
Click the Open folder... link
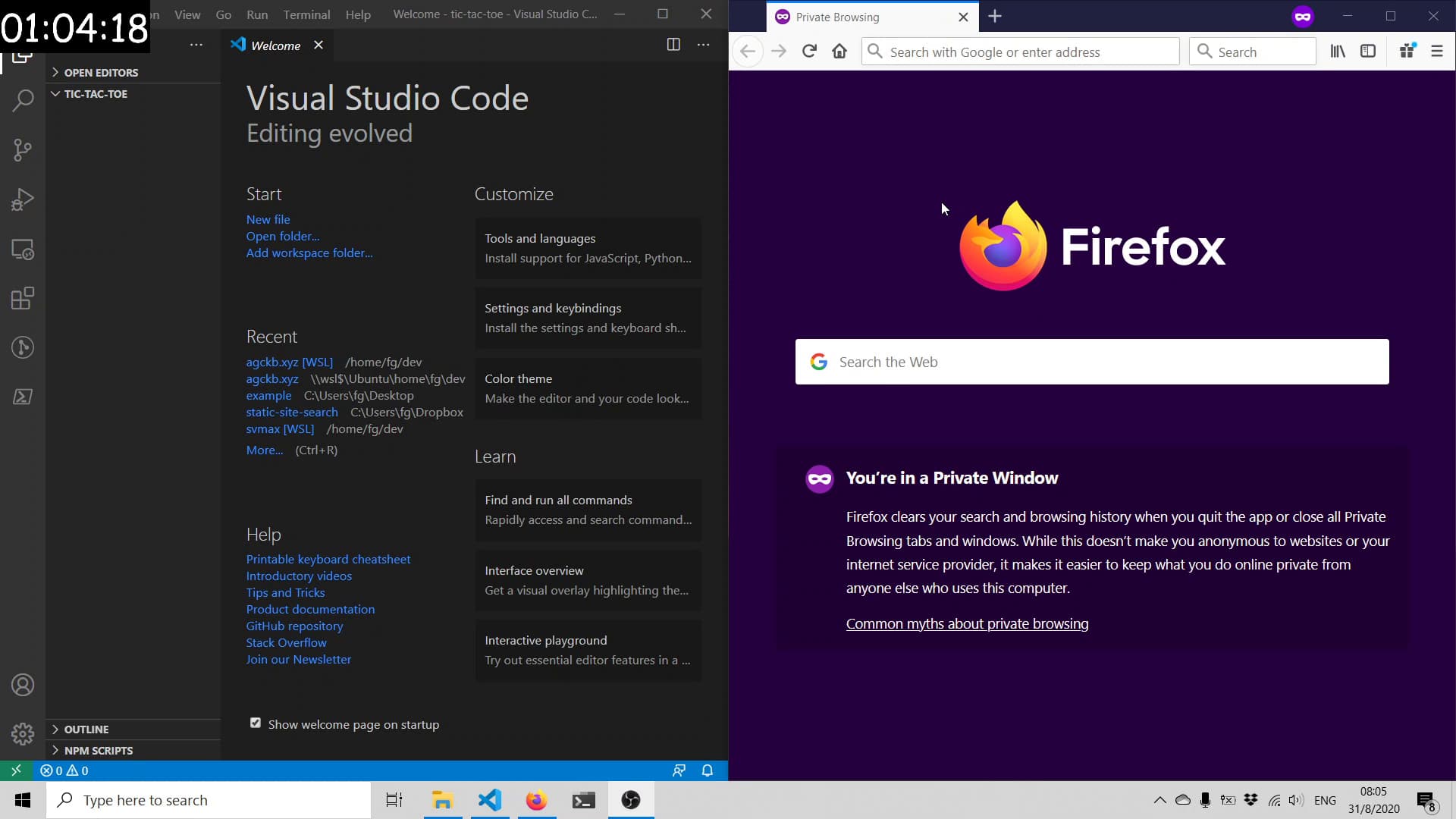click(x=283, y=236)
